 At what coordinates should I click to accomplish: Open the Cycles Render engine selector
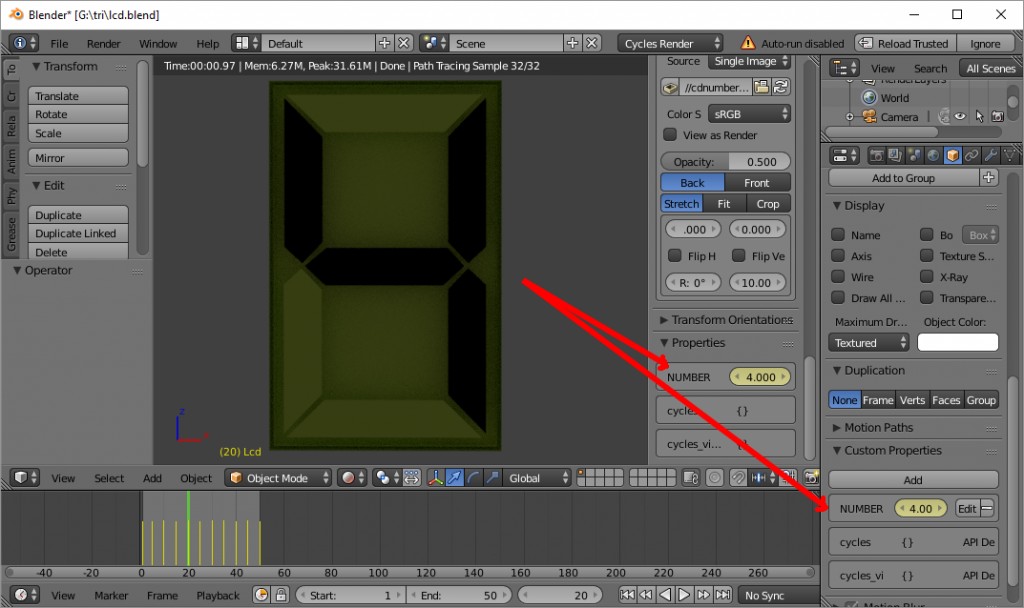click(x=668, y=43)
